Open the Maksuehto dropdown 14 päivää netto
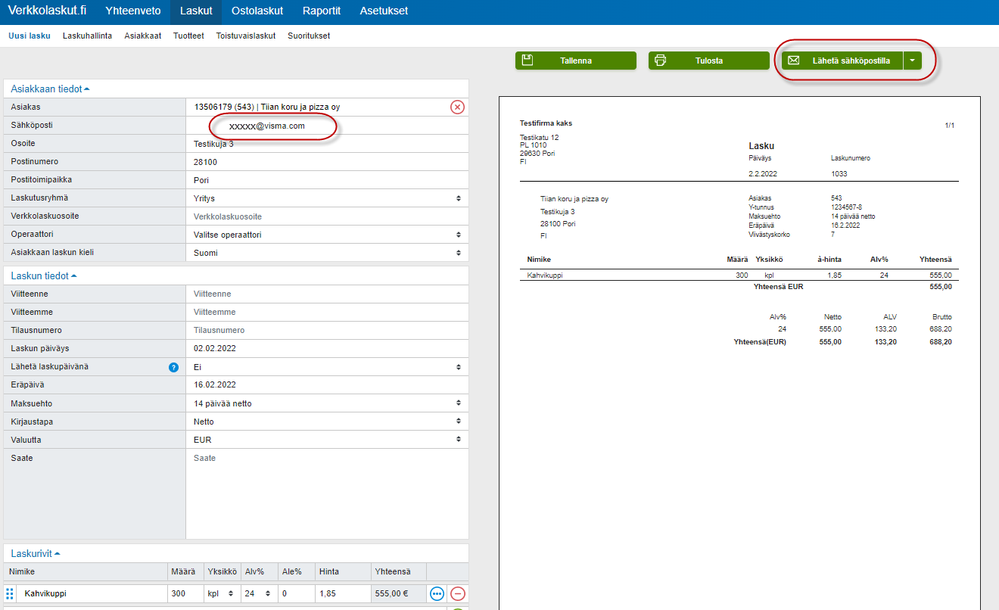This screenshot has width=999, height=610. pos(327,403)
